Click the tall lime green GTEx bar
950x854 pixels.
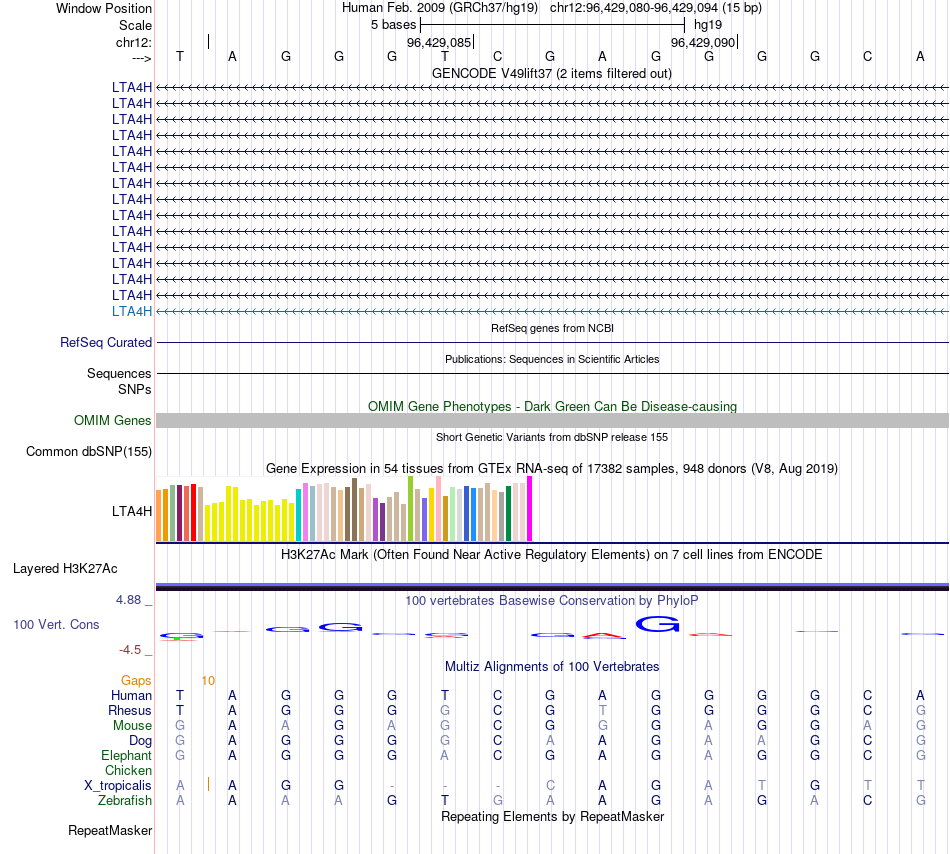coord(410,509)
